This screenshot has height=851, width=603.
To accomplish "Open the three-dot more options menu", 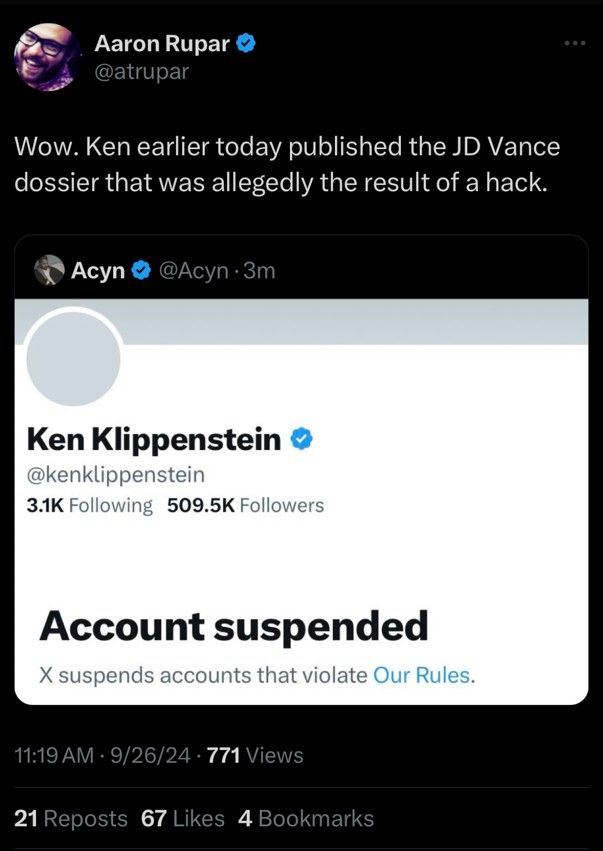I will [x=574, y=44].
